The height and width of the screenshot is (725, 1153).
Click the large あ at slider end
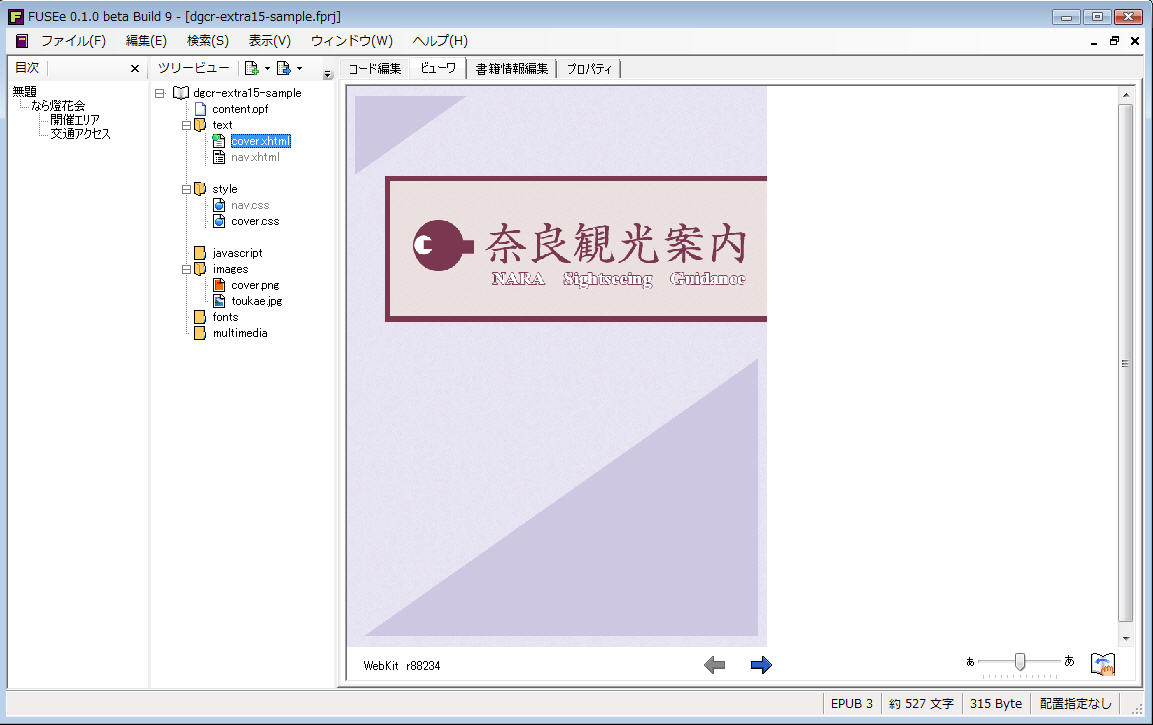tap(1069, 661)
